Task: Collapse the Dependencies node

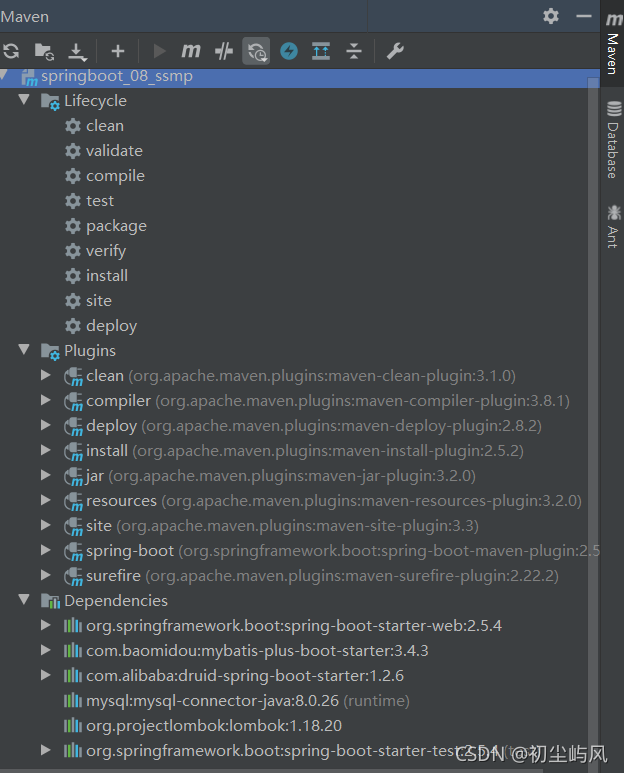Action: [x=24, y=599]
